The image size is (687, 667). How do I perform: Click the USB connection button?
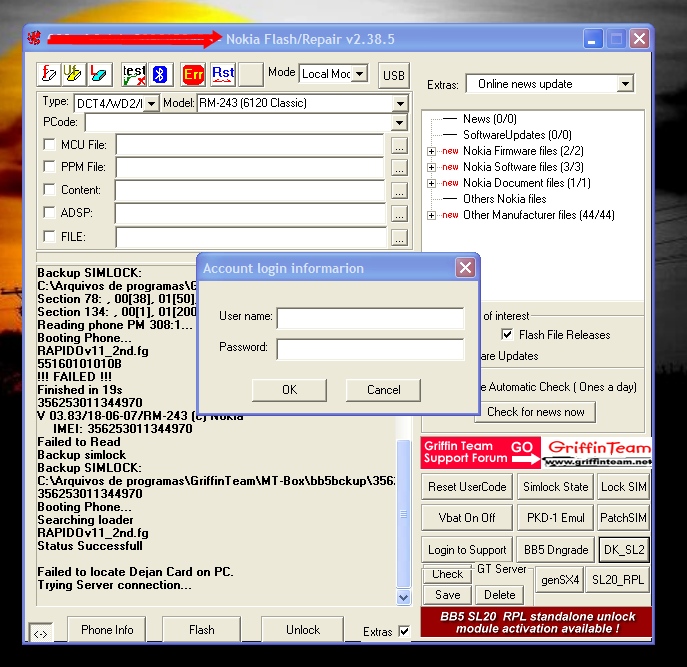pos(393,75)
